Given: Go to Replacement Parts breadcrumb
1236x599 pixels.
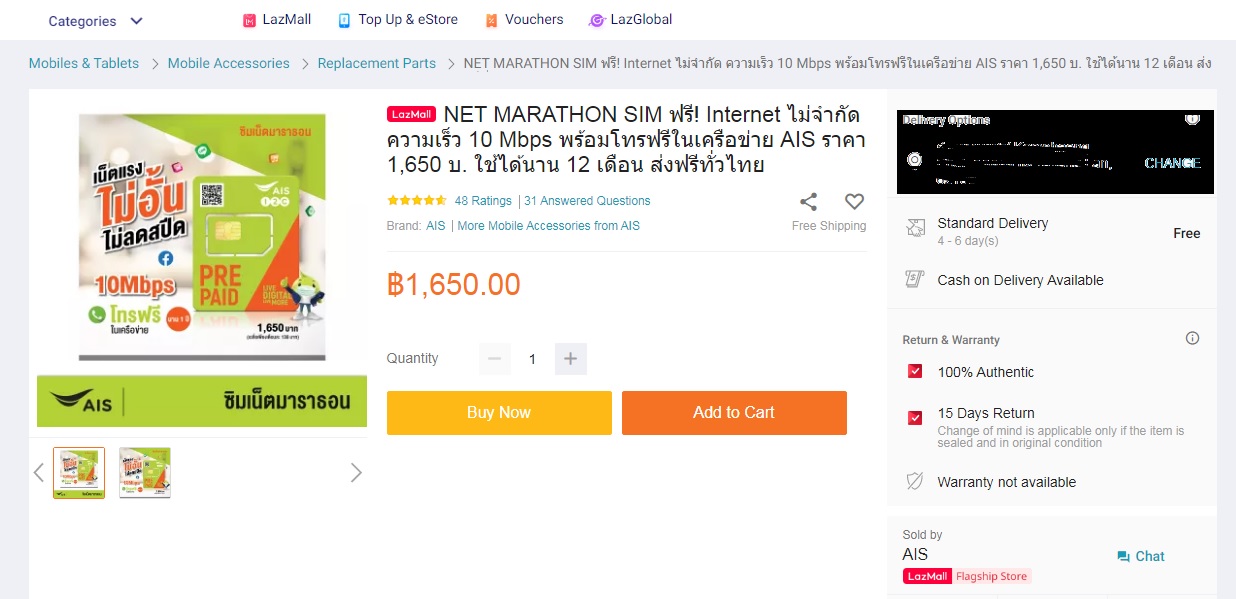Looking at the screenshot, I should pyautogui.click(x=377, y=63).
